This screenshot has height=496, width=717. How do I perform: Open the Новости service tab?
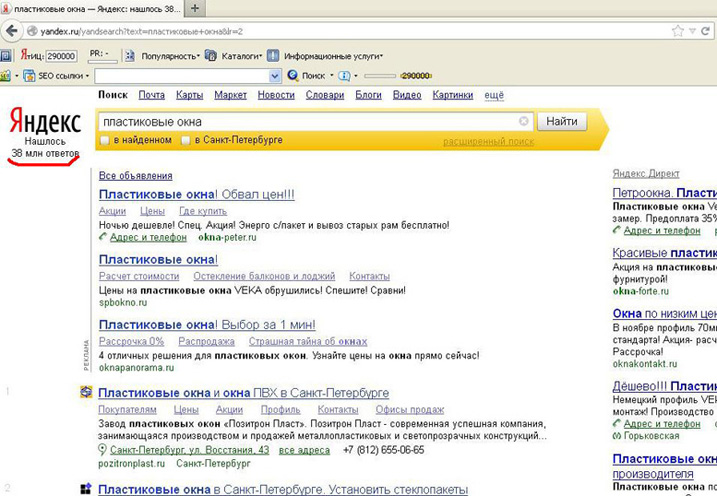(x=276, y=95)
